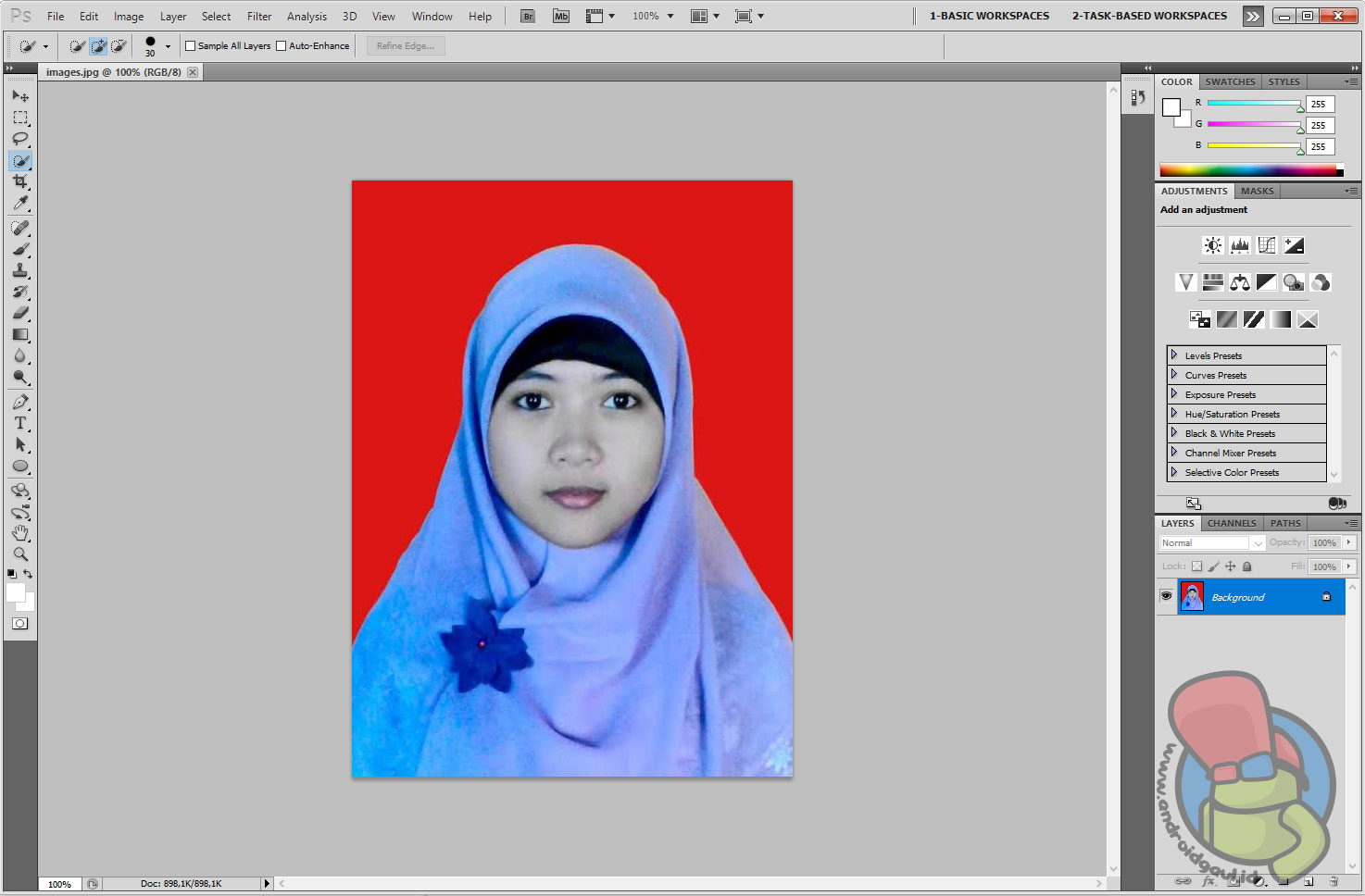Select the Zoom tool
The width and height of the screenshot is (1365, 896).
(20, 554)
